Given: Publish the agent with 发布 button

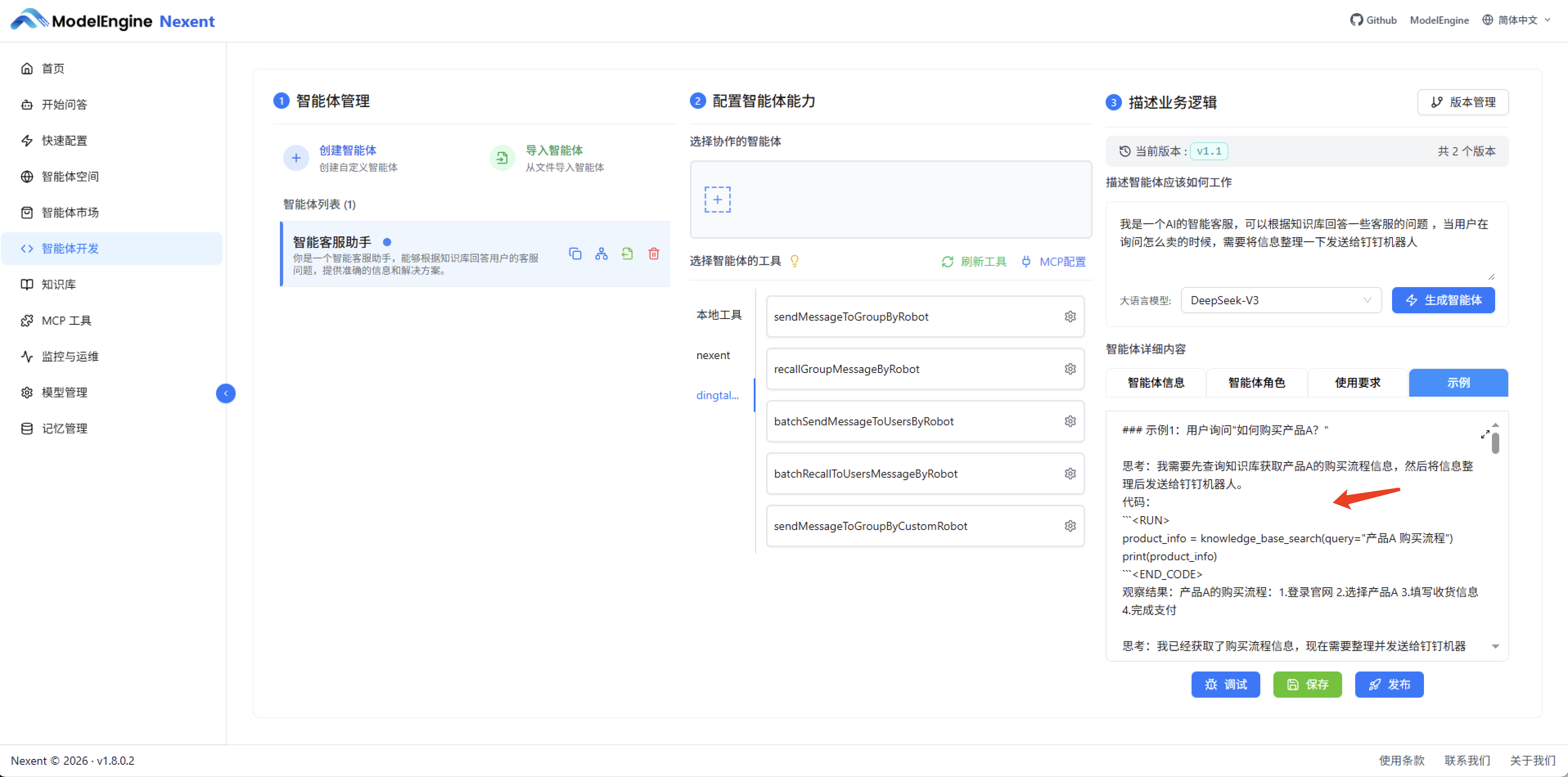Looking at the screenshot, I should click(1390, 685).
